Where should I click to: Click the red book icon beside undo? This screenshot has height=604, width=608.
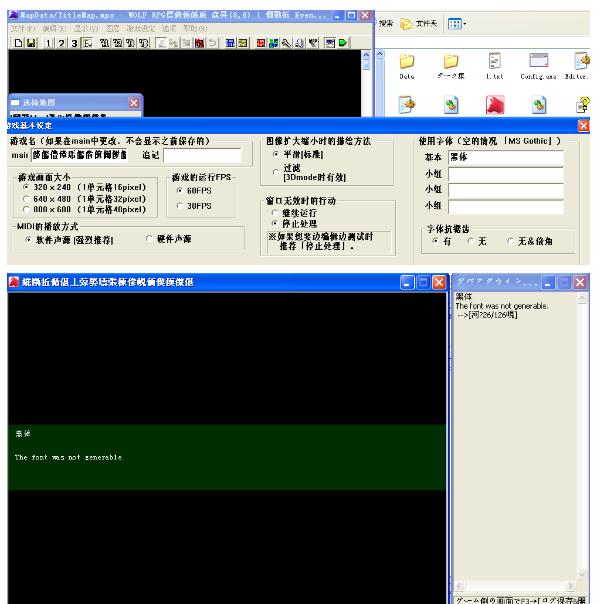tap(200, 43)
